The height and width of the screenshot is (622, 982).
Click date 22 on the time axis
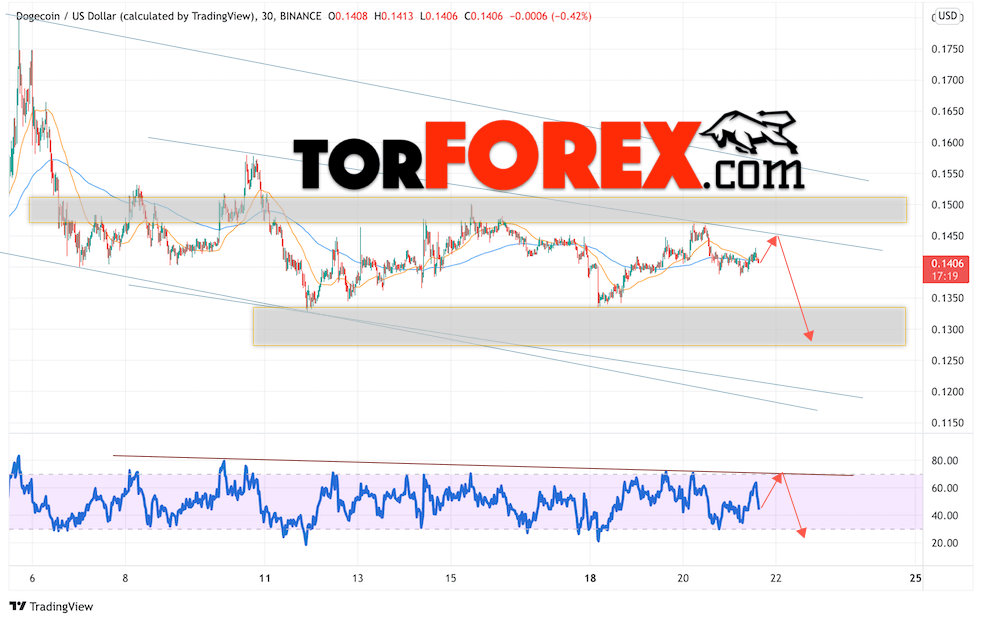click(x=776, y=578)
